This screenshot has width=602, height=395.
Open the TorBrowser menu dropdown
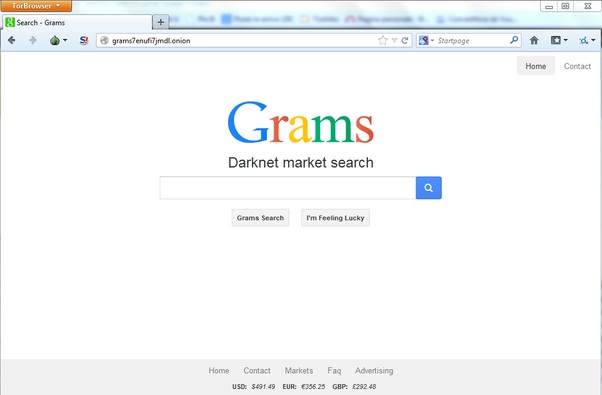pyautogui.click(x=36, y=6)
